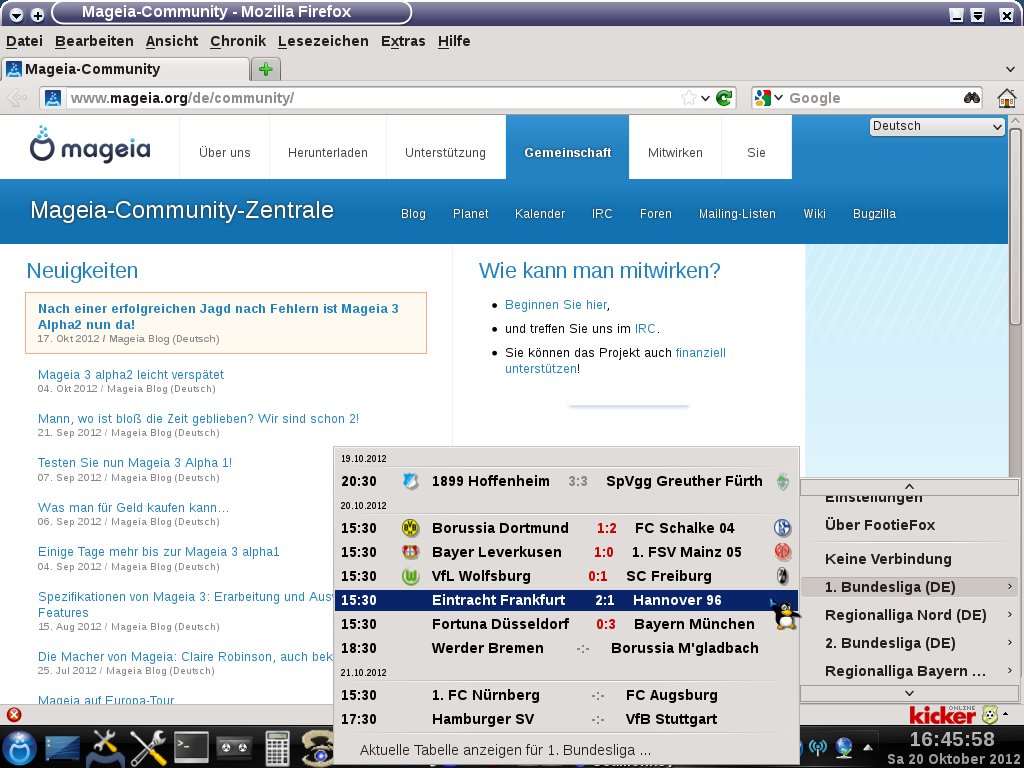1024x768 pixels.
Task: Go to the browser home page icon
Action: [1006, 98]
